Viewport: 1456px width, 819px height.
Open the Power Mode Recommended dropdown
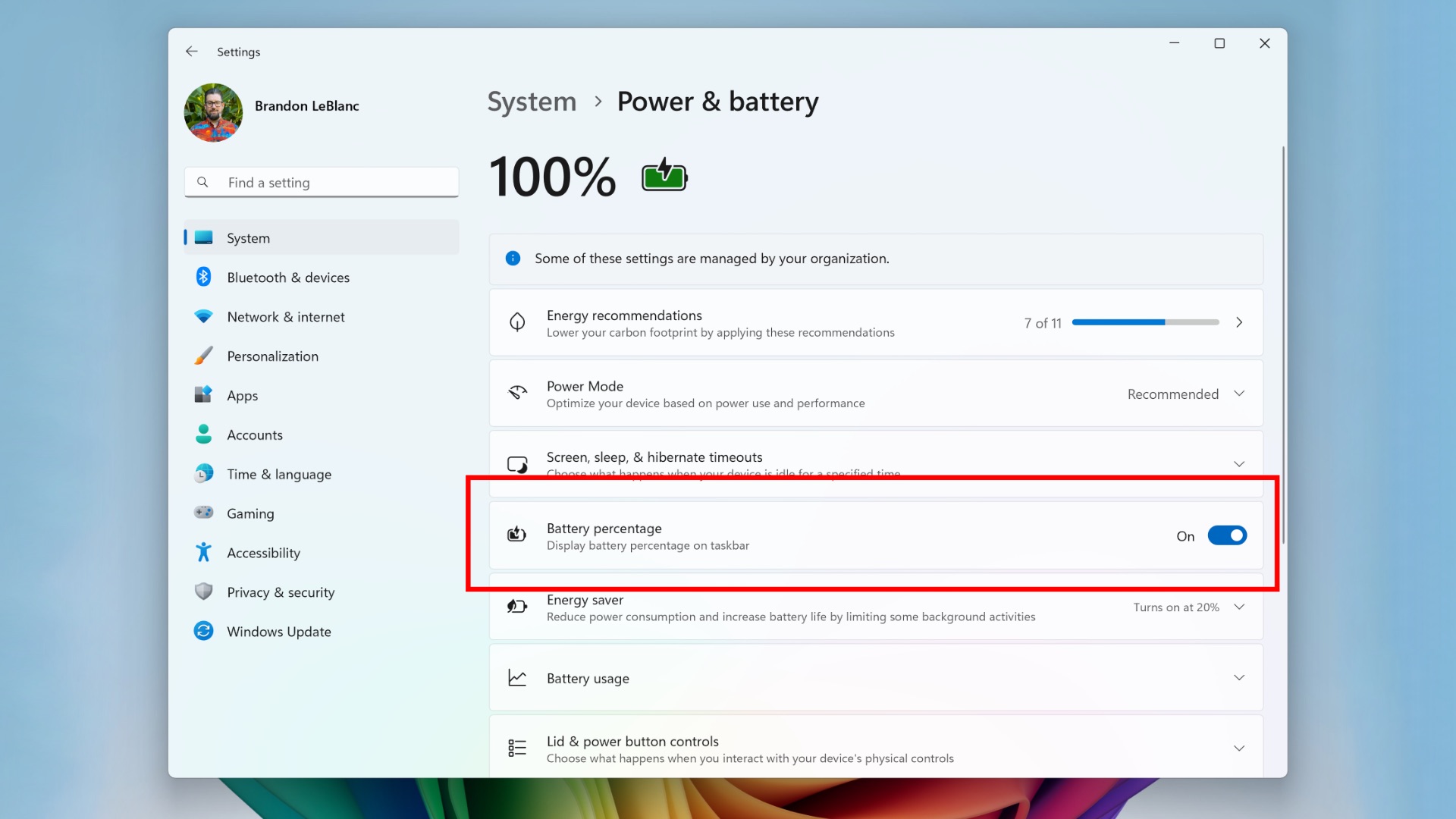click(x=1186, y=394)
